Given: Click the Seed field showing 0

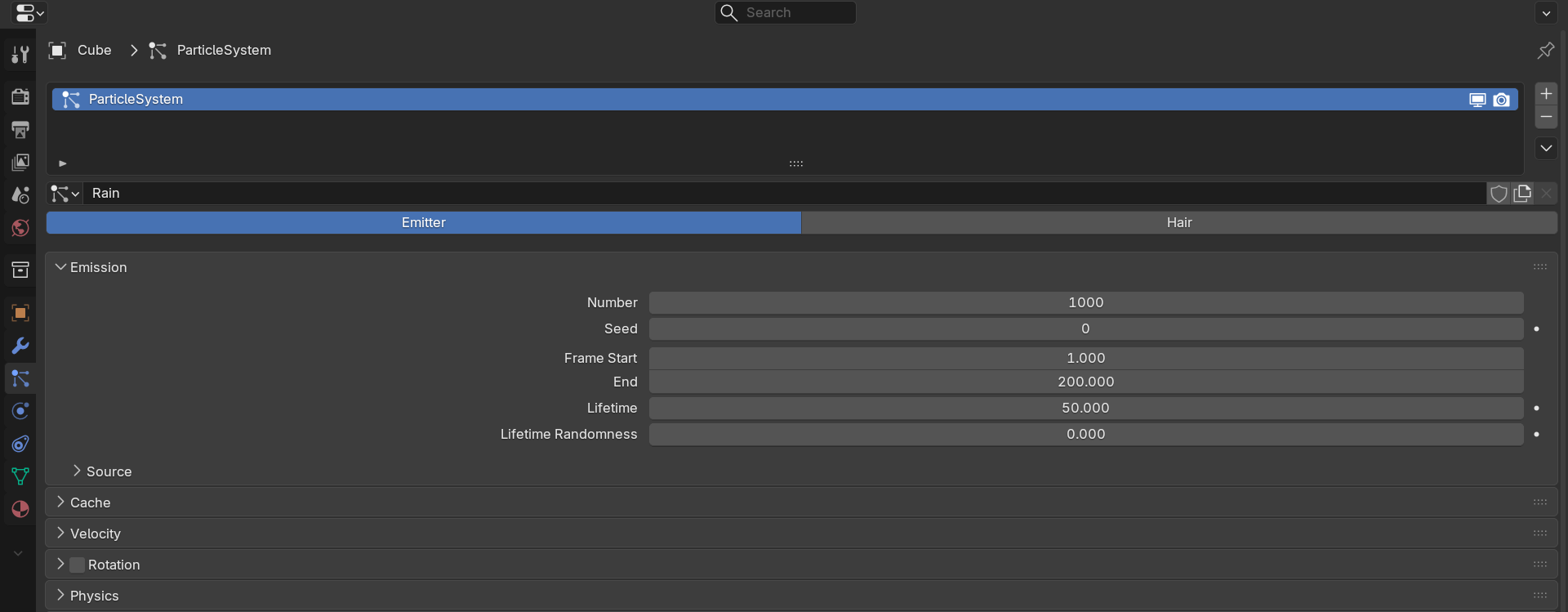Looking at the screenshot, I should click(x=1086, y=328).
